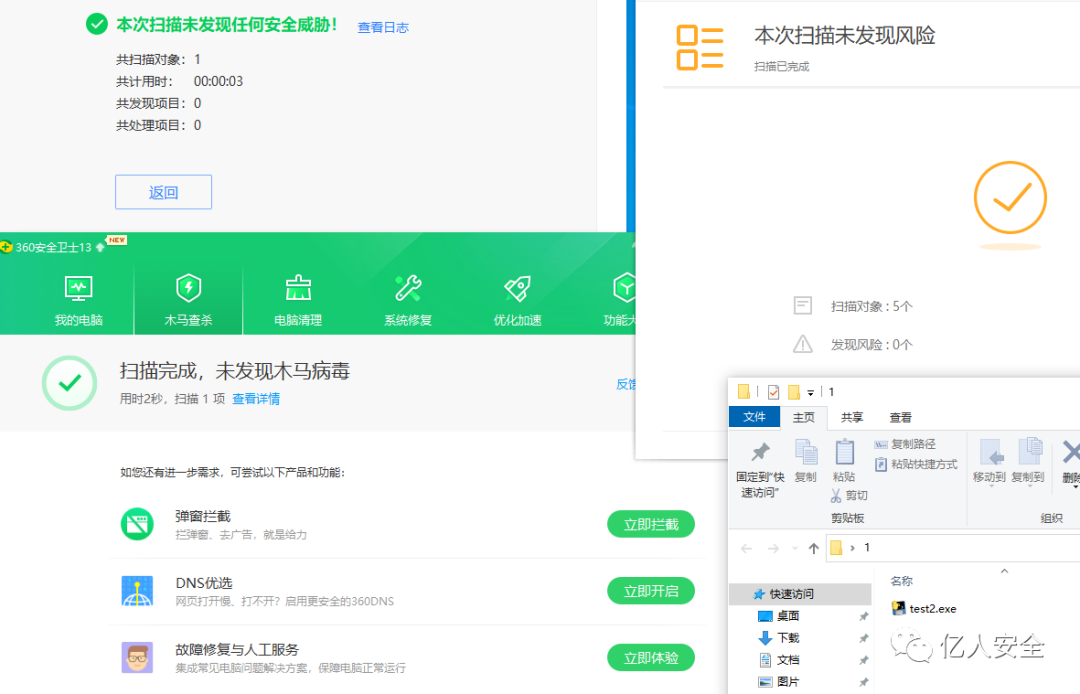Click the 弹窗拦截 popup blocker icon
1080x694 pixels.
point(137,523)
